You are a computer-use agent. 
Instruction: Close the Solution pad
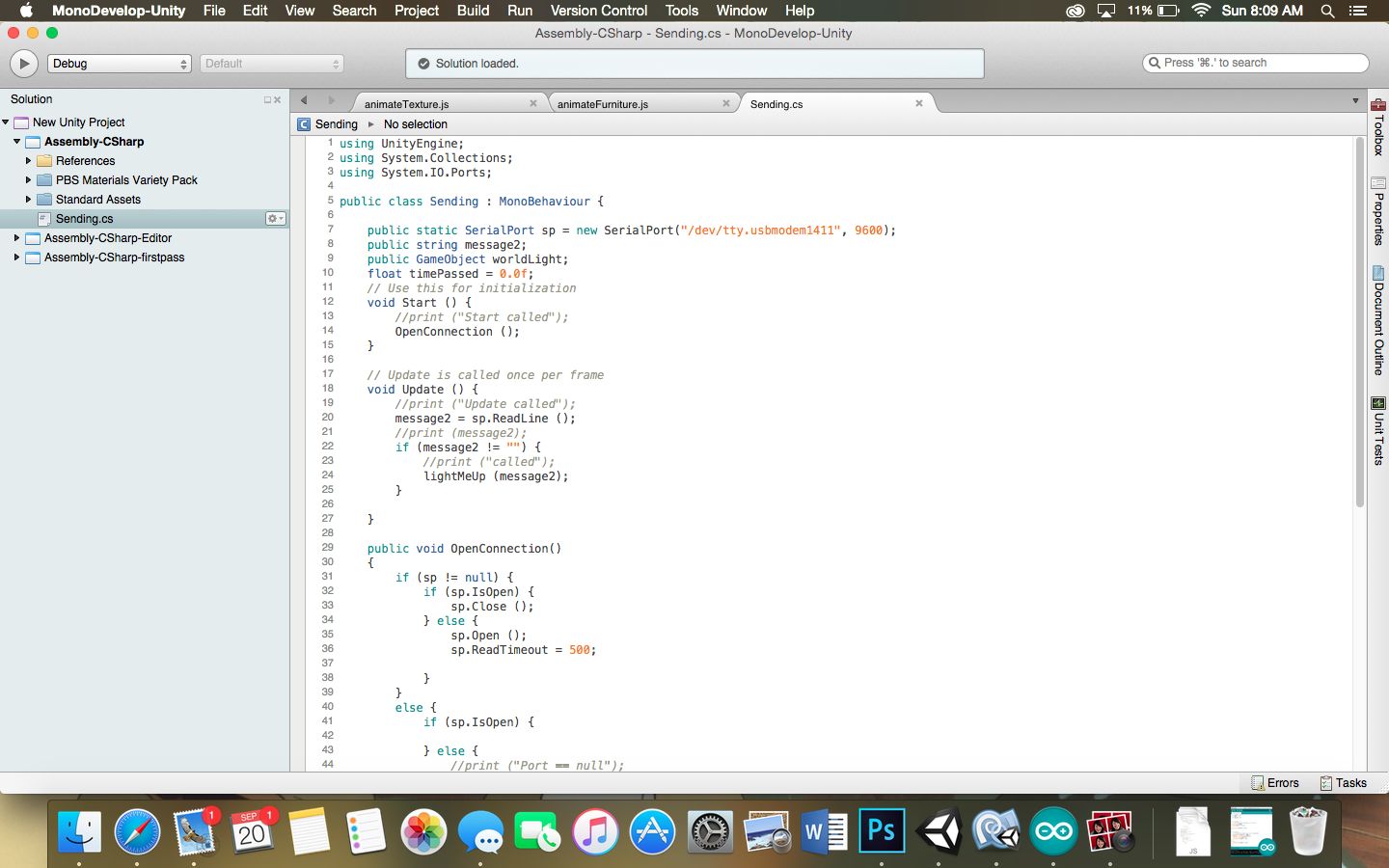coord(278,99)
